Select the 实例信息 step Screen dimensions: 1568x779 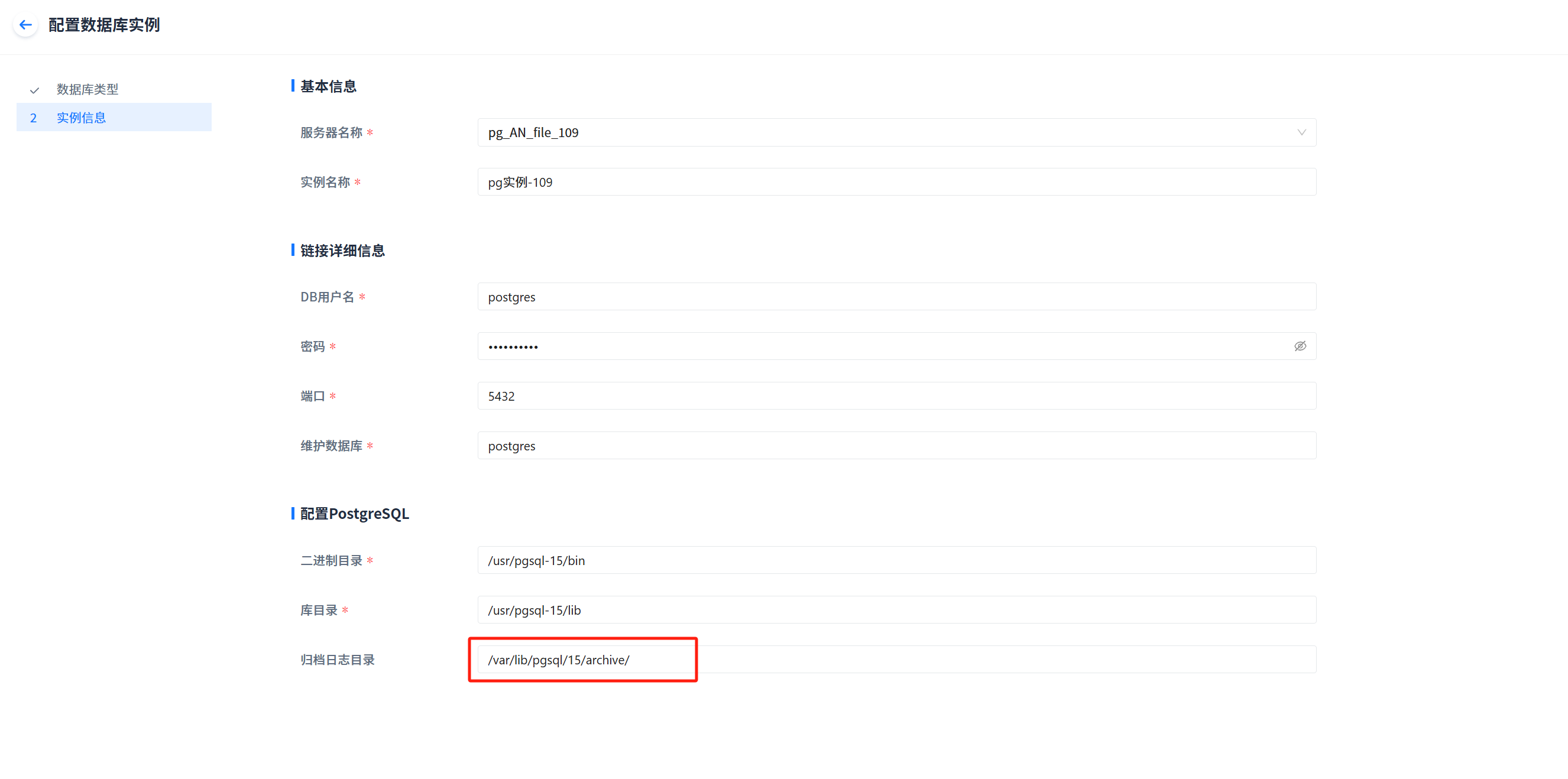pyautogui.click(x=81, y=118)
